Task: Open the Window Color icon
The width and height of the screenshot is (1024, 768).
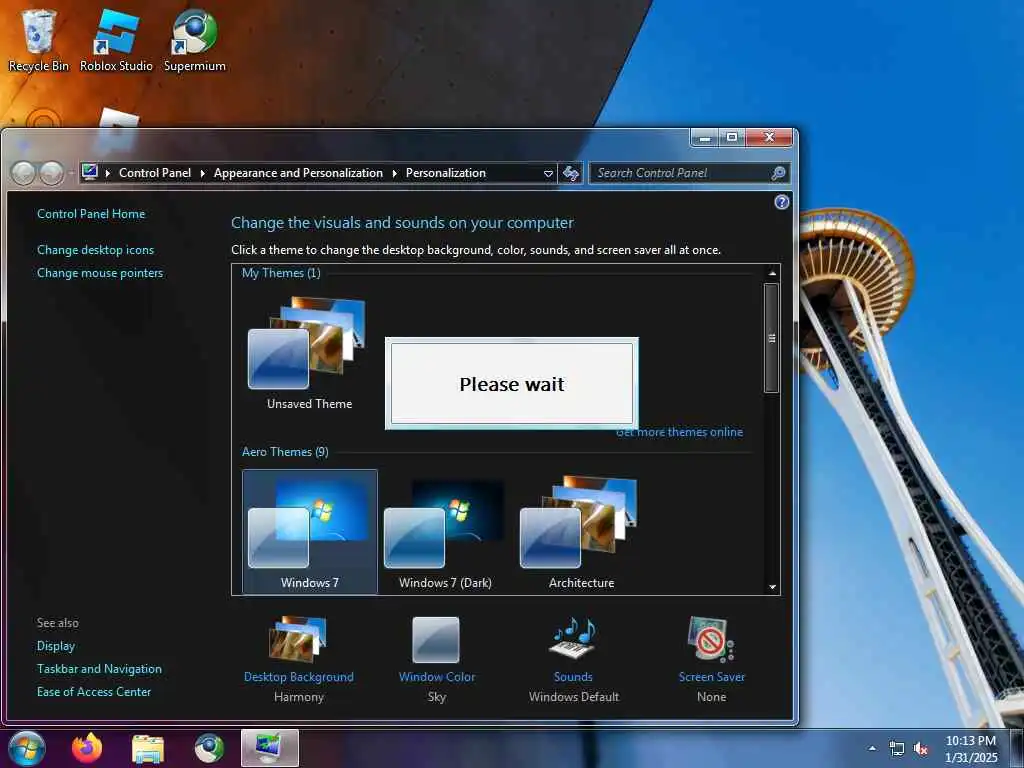Action: coord(436,639)
